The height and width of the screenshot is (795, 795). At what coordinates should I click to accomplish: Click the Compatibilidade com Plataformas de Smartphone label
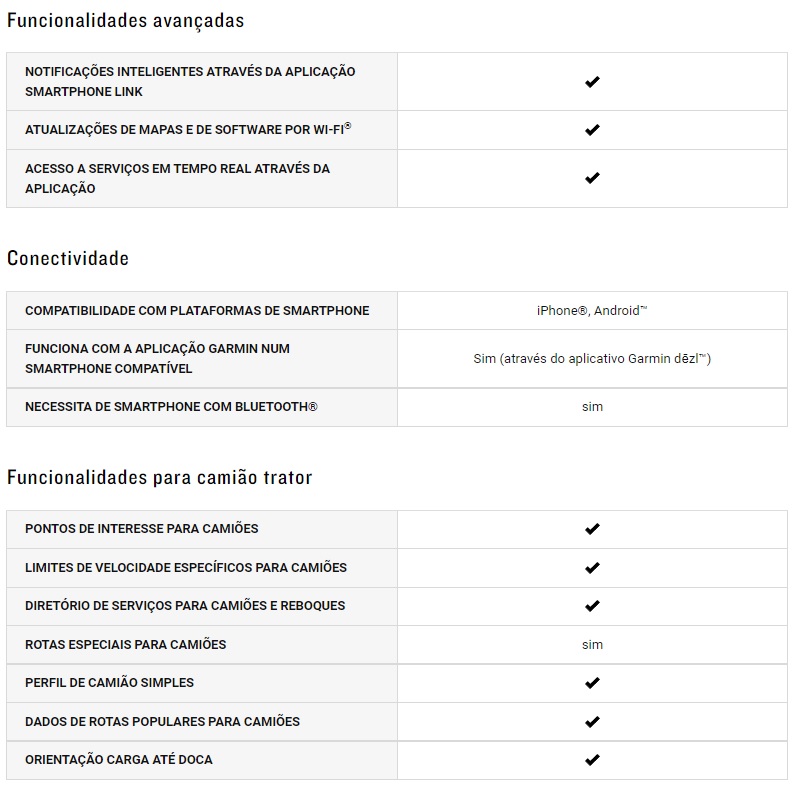coord(197,311)
